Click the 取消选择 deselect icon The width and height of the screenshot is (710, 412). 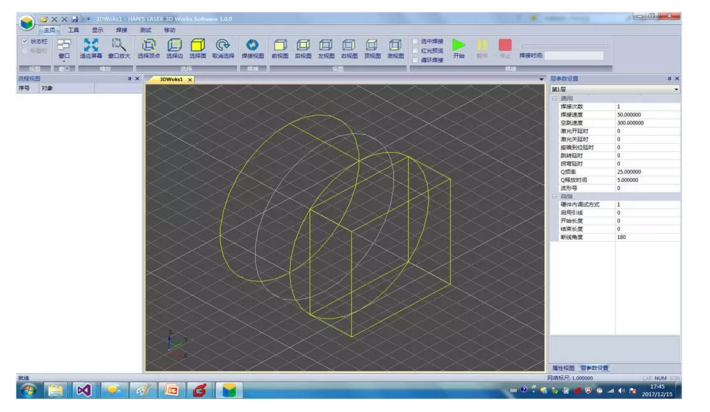(223, 47)
